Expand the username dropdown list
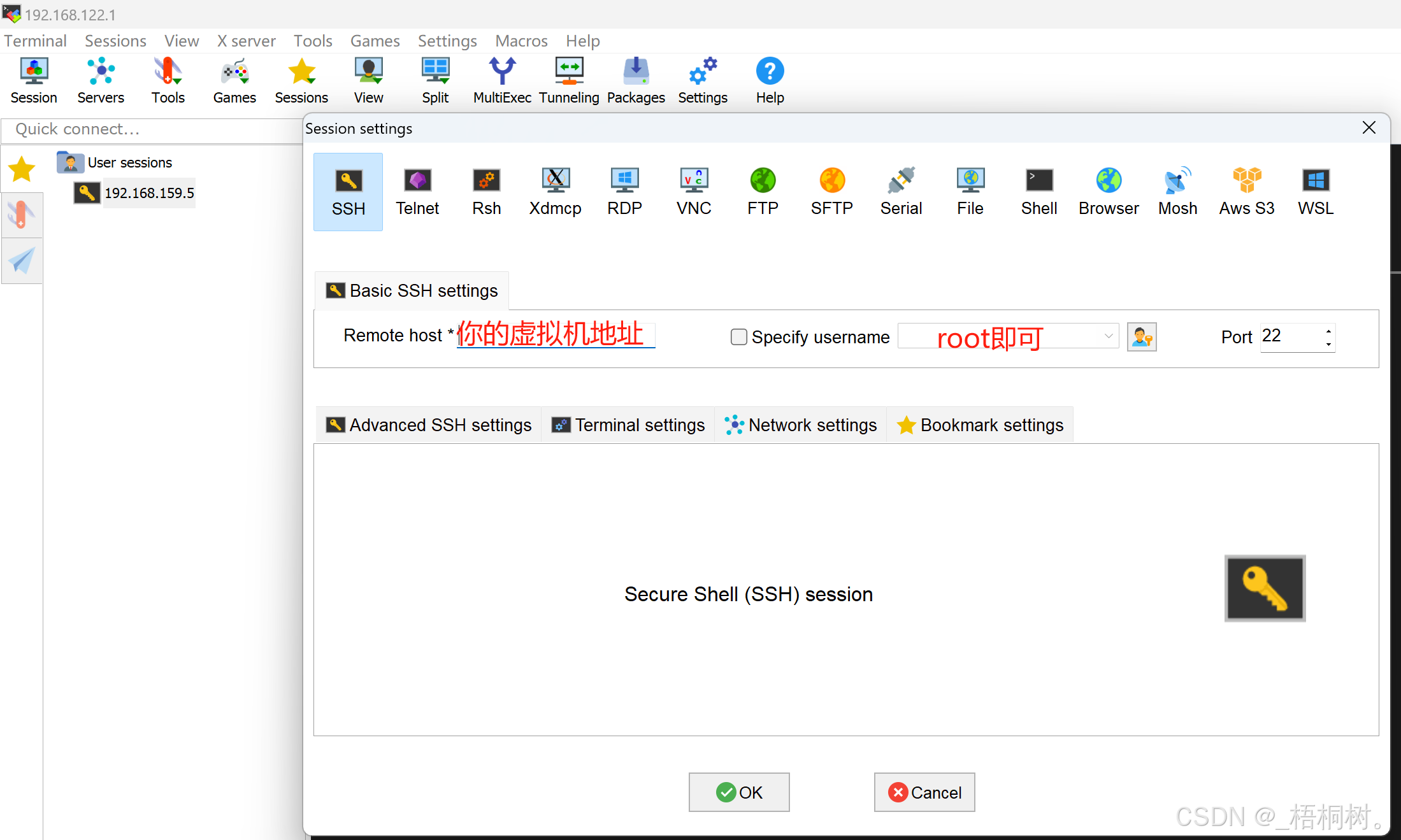Viewport: 1401px width, 840px height. 1108,336
